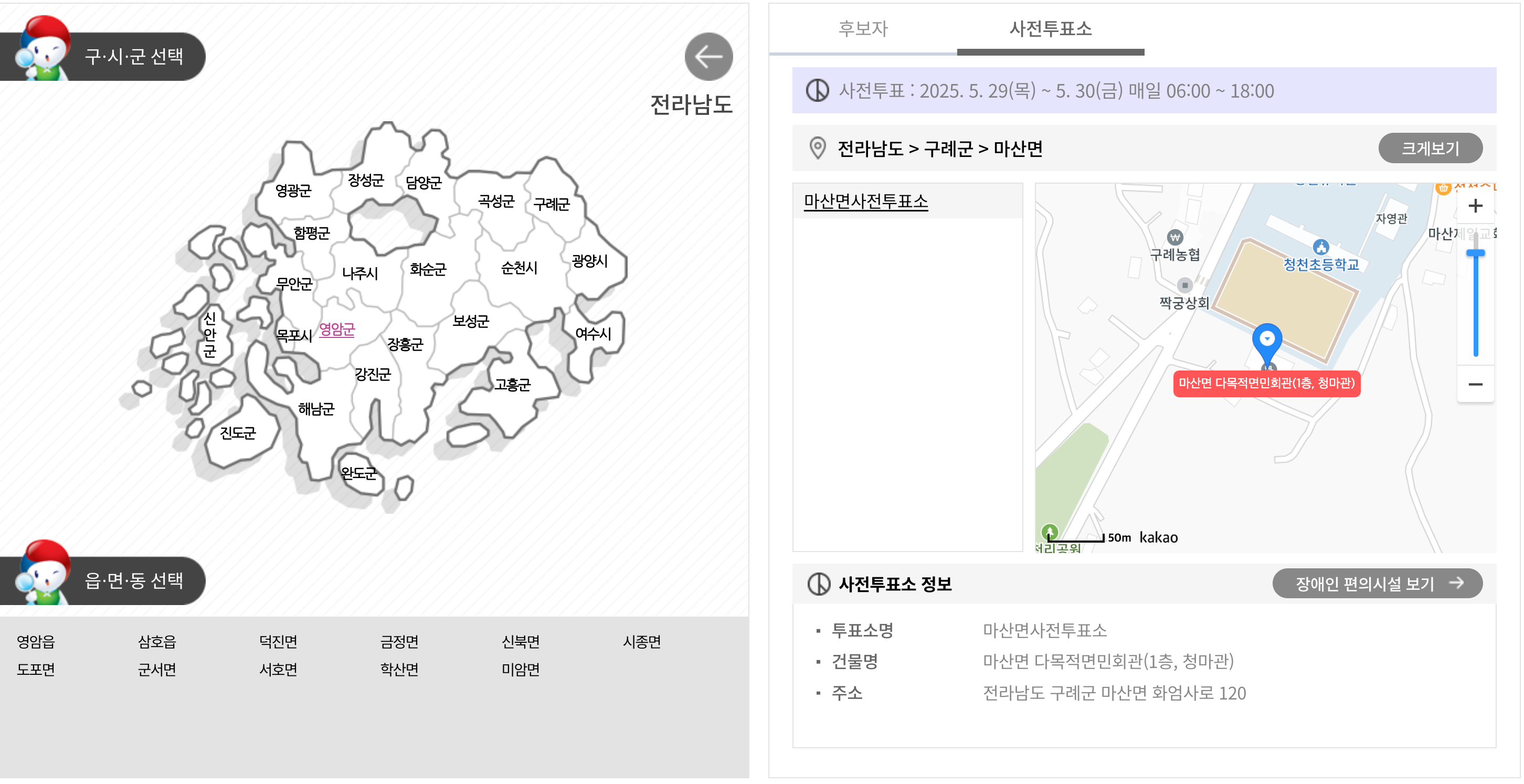Click the 자영관 label on map

(x=1391, y=218)
